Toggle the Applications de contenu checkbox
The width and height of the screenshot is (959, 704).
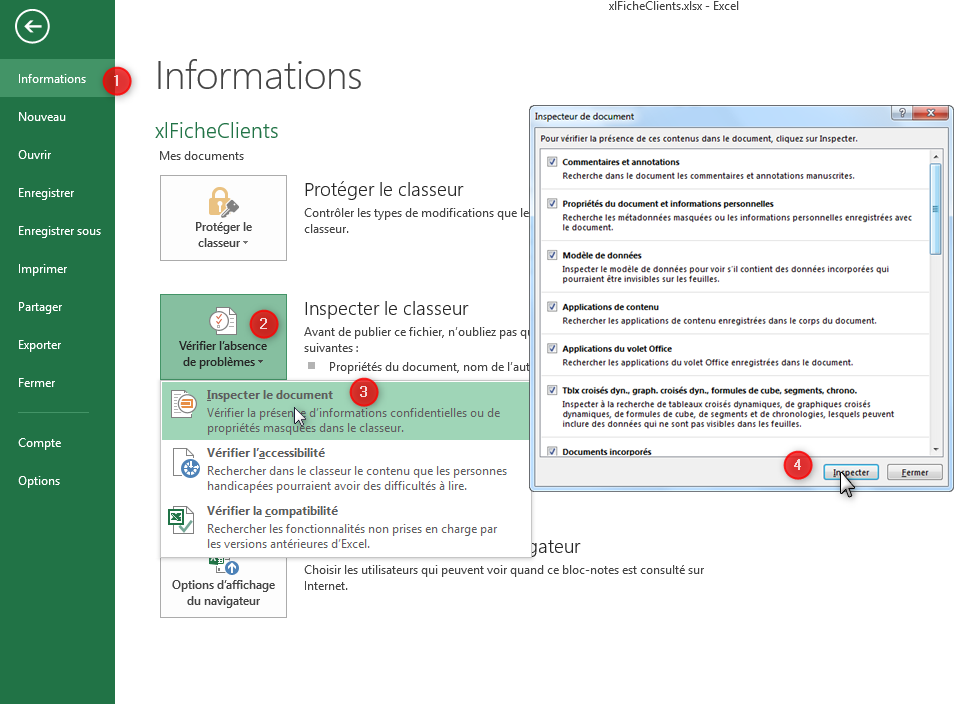click(x=552, y=307)
